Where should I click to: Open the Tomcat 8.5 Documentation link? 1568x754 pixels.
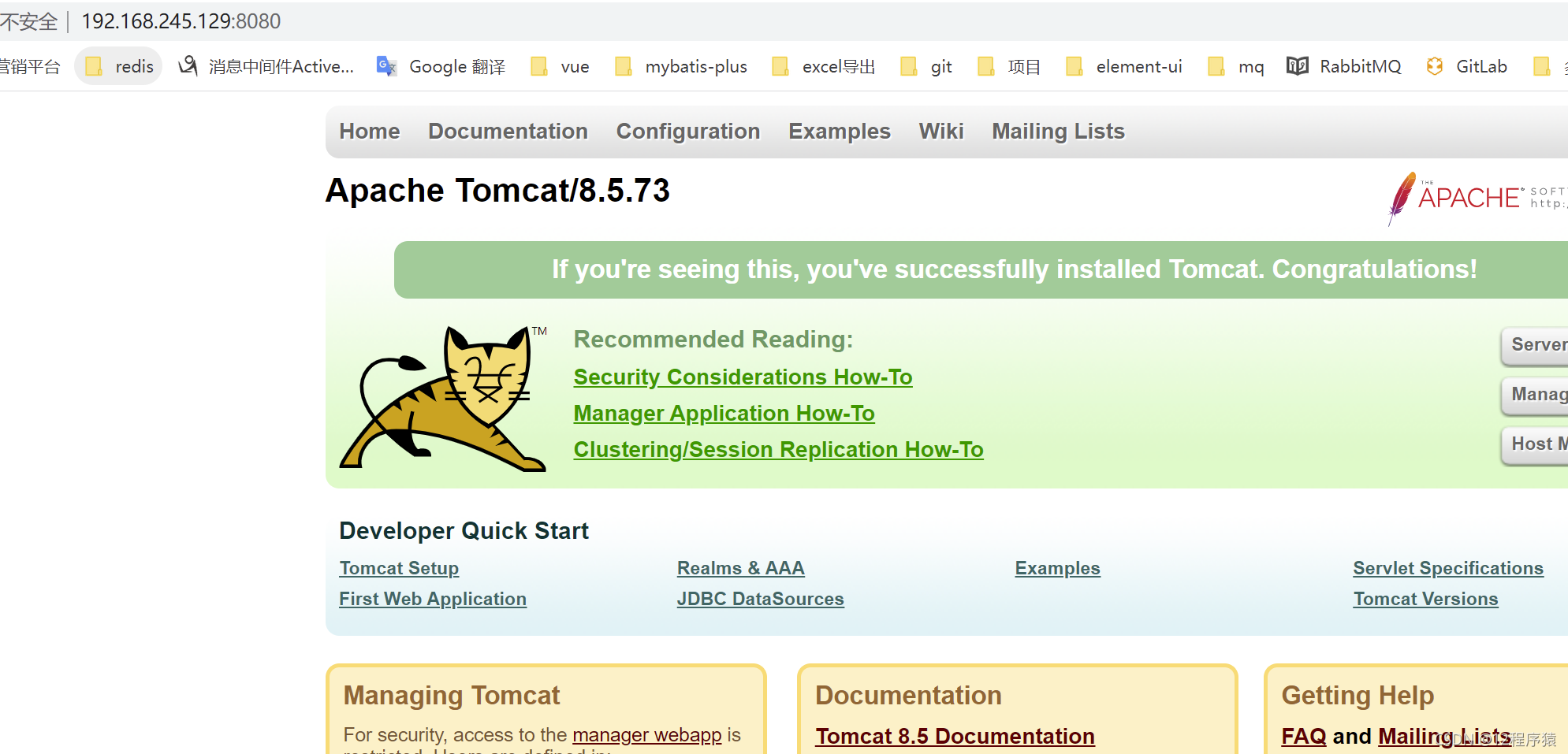coord(955,736)
